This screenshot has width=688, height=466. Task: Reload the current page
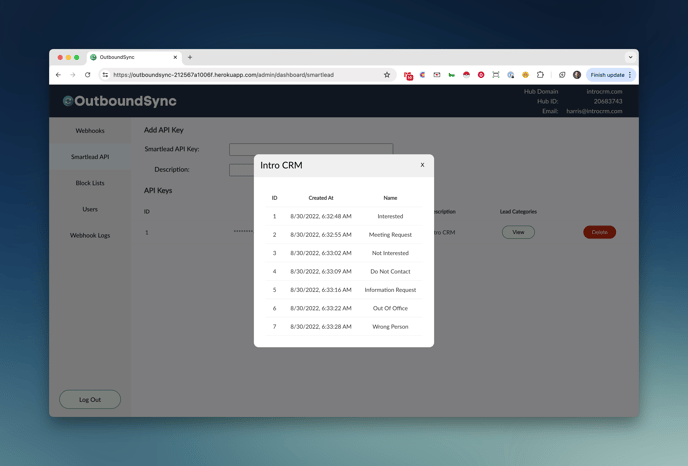[x=88, y=75]
